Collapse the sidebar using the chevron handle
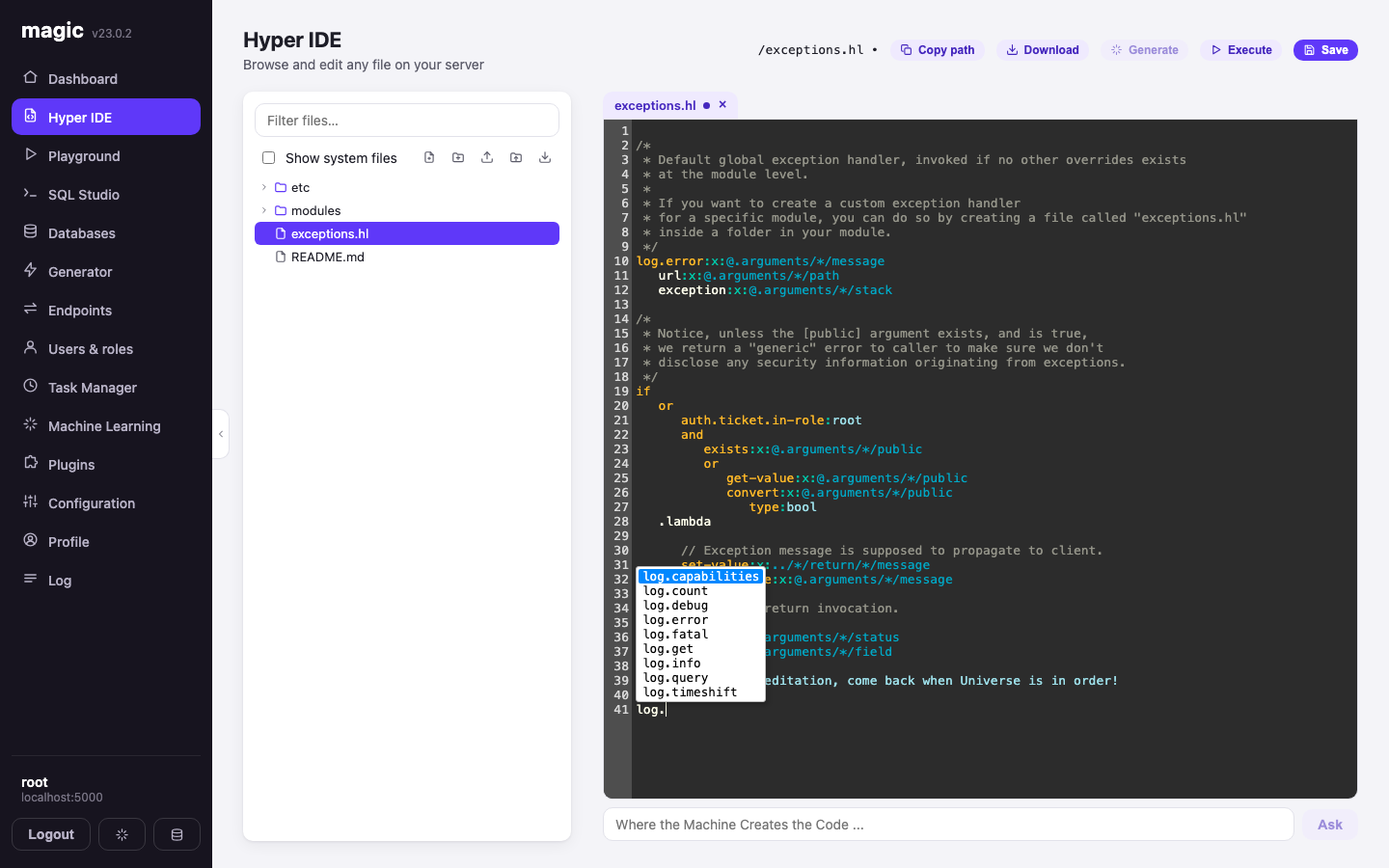This screenshot has width=1389, height=868. click(x=221, y=434)
